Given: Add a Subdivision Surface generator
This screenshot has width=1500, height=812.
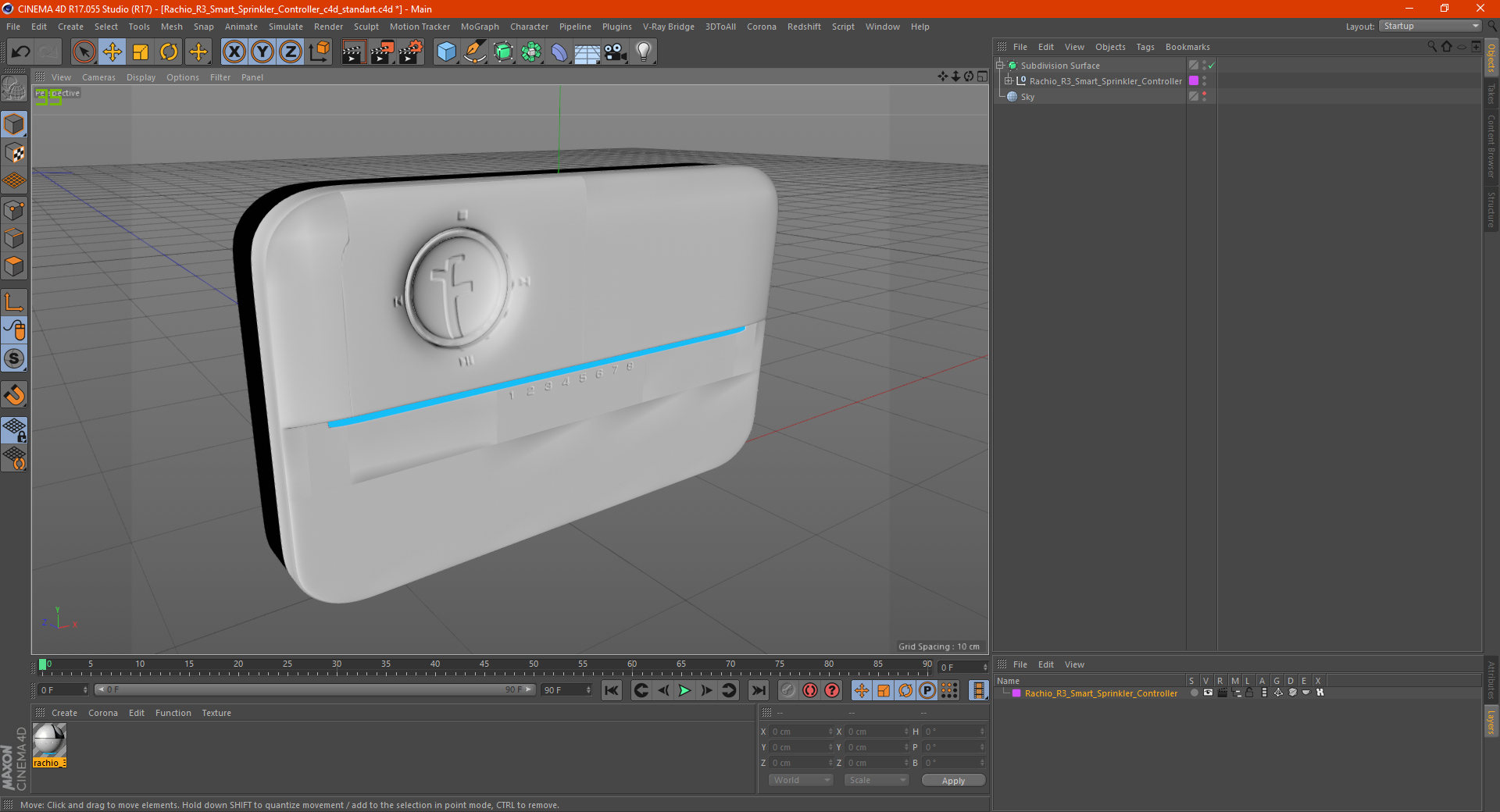Looking at the screenshot, I should point(503,52).
